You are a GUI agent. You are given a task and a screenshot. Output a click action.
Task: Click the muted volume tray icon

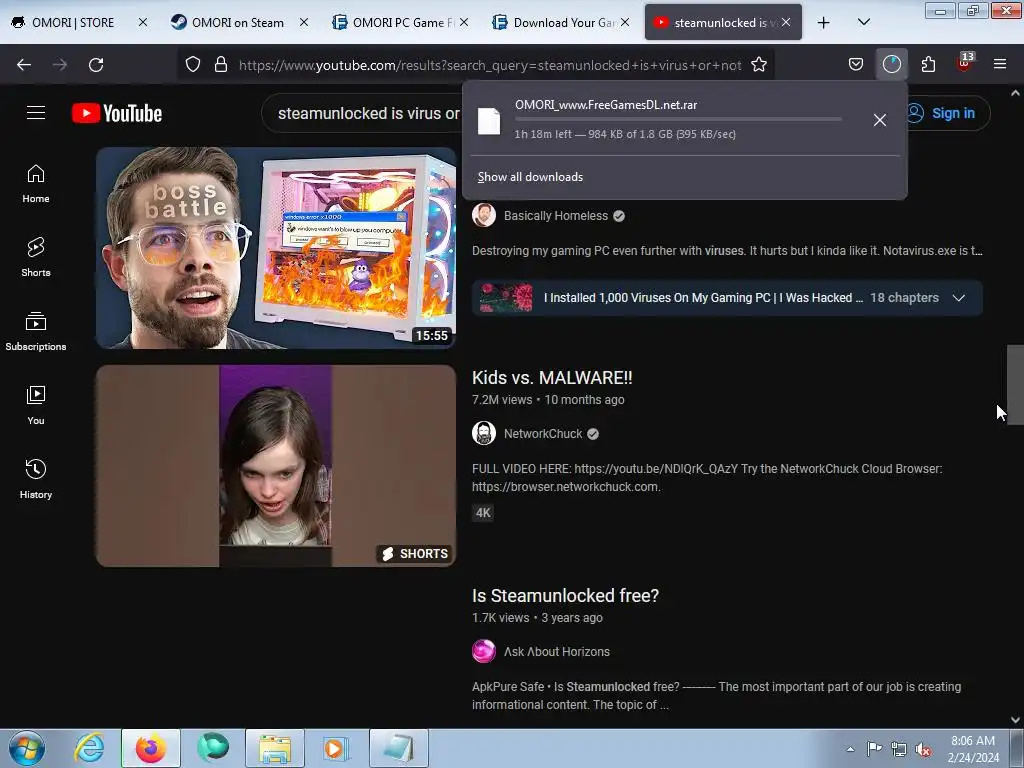point(923,749)
